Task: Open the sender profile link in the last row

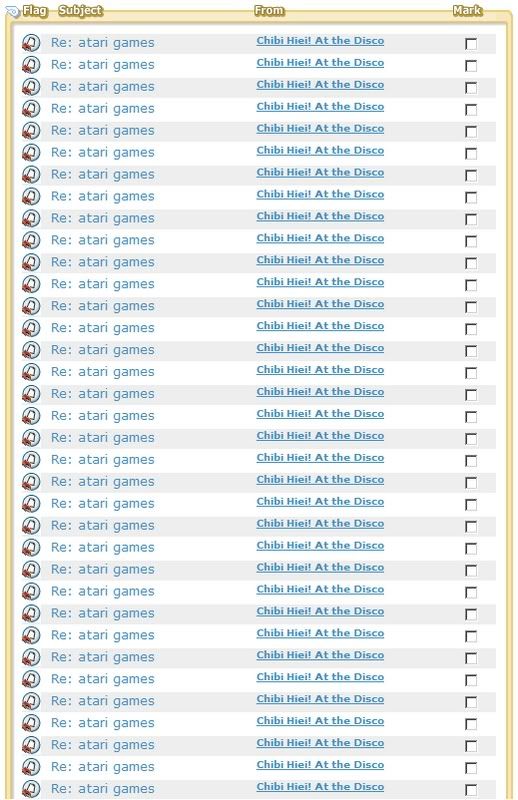Action: tap(320, 787)
